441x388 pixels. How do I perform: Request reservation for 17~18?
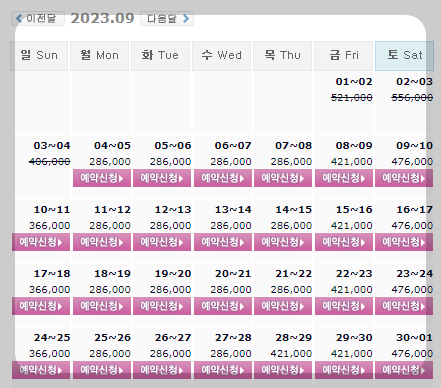coord(41,306)
